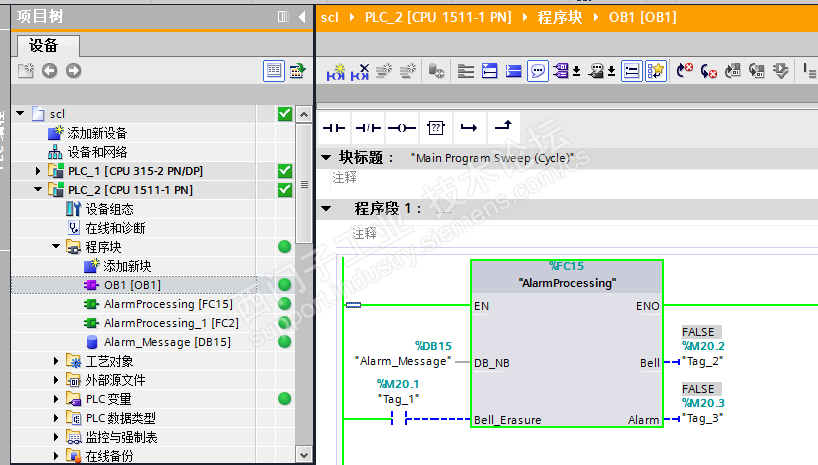Collapse the scl project node
Screen dimensions: 818x465
click(20, 113)
